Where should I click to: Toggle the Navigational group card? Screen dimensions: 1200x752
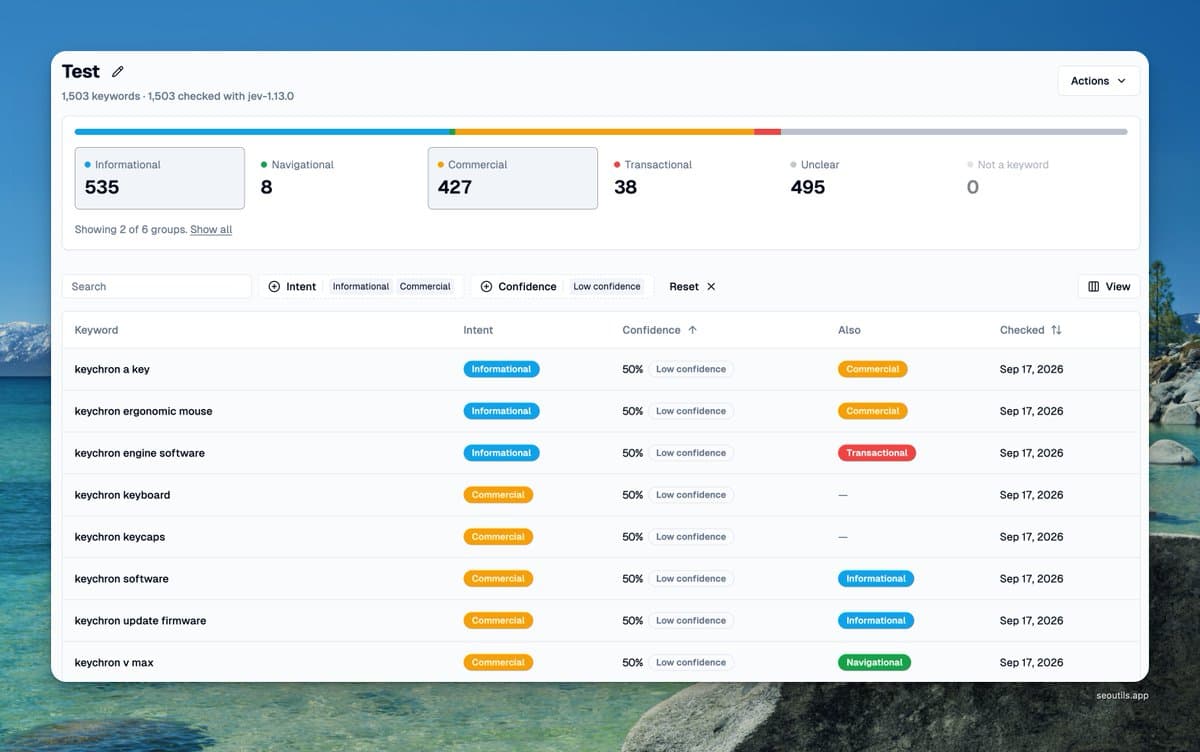coord(337,178)
